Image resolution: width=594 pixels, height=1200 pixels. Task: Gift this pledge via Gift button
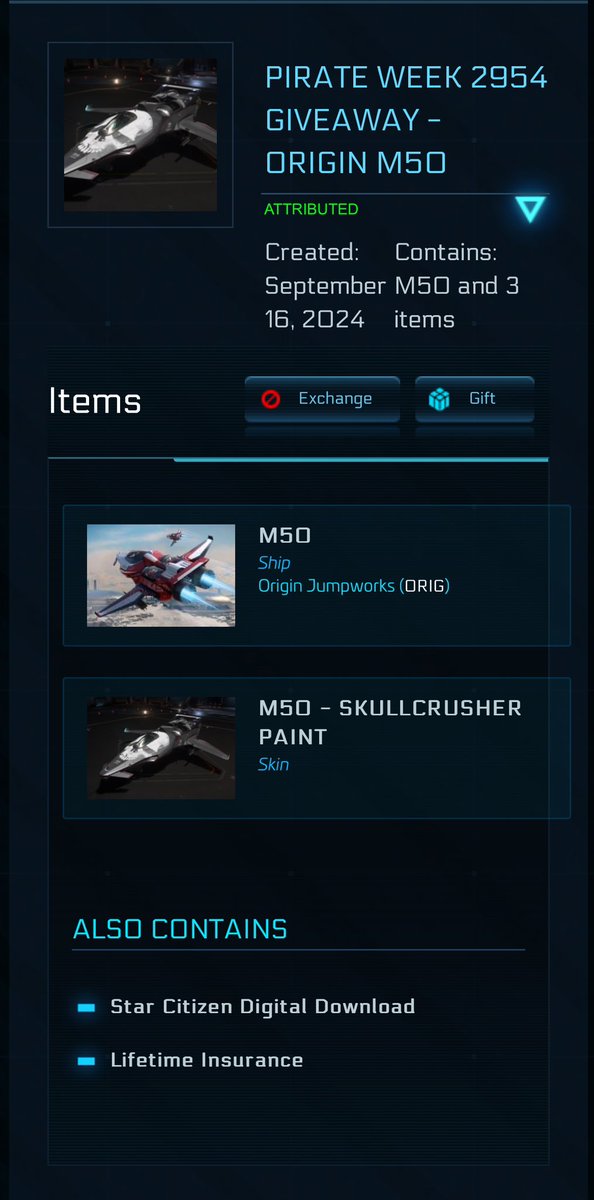pos(474,399)
